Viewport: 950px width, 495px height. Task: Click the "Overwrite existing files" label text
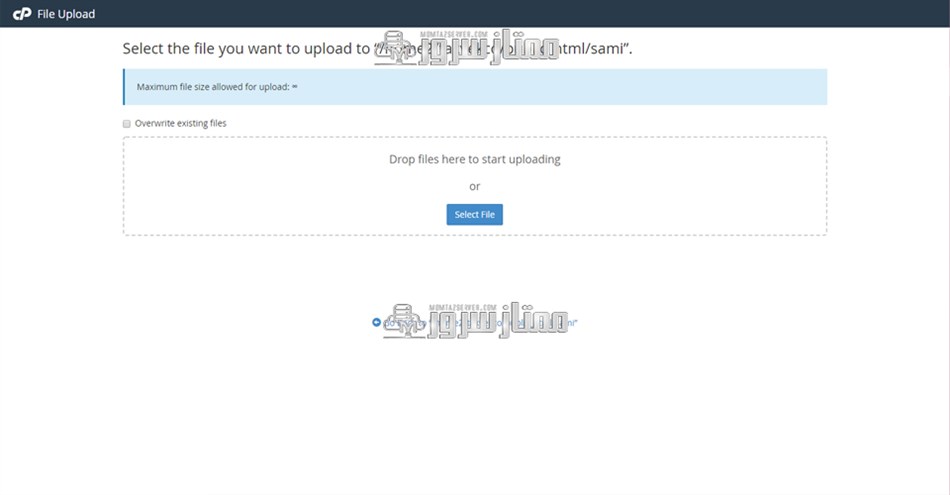point(181,124)
